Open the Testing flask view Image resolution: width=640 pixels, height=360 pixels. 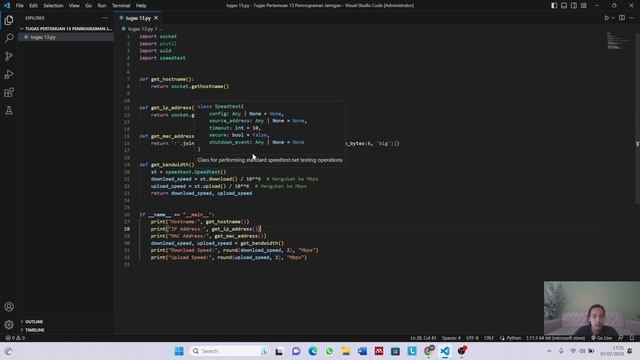[x=9, y=110]
